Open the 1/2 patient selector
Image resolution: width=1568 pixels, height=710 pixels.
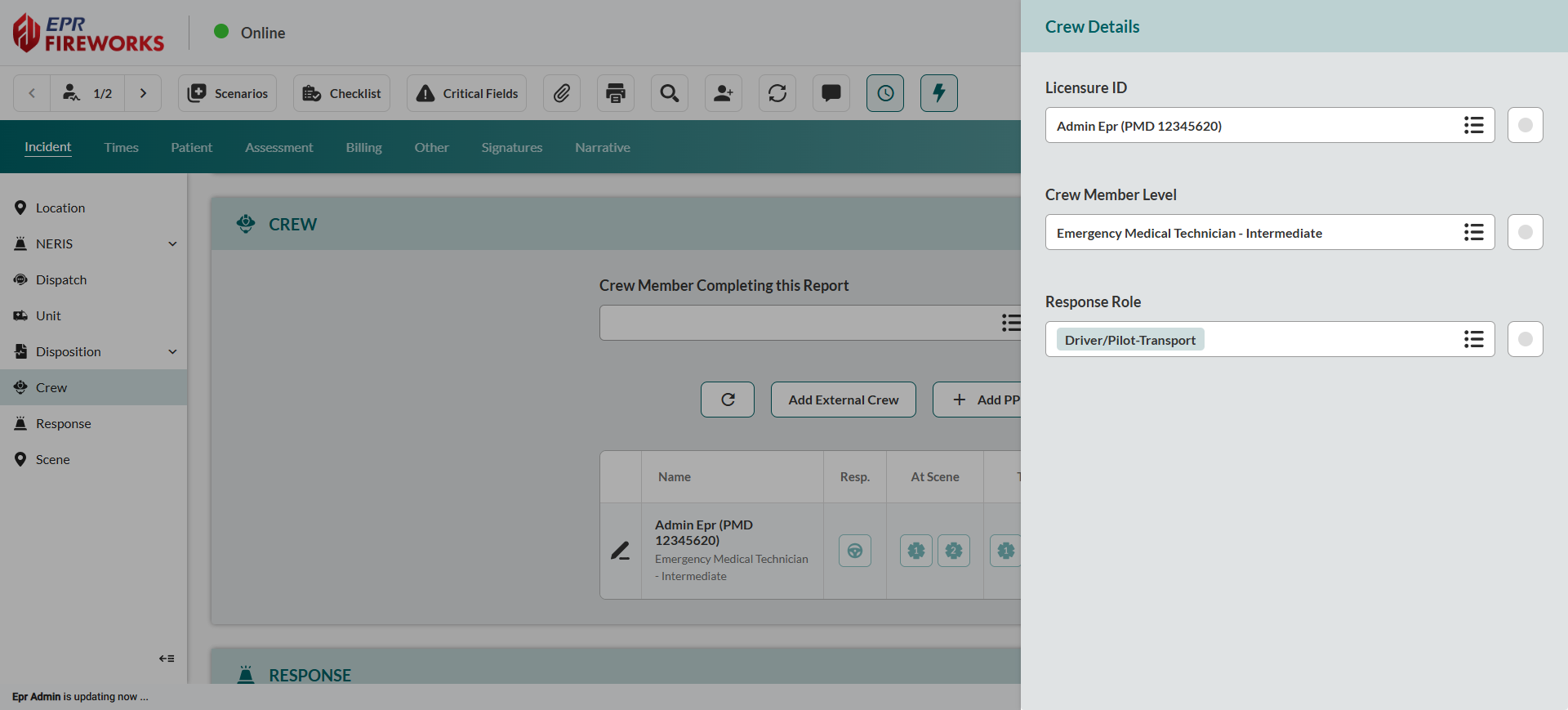point(87,93)
